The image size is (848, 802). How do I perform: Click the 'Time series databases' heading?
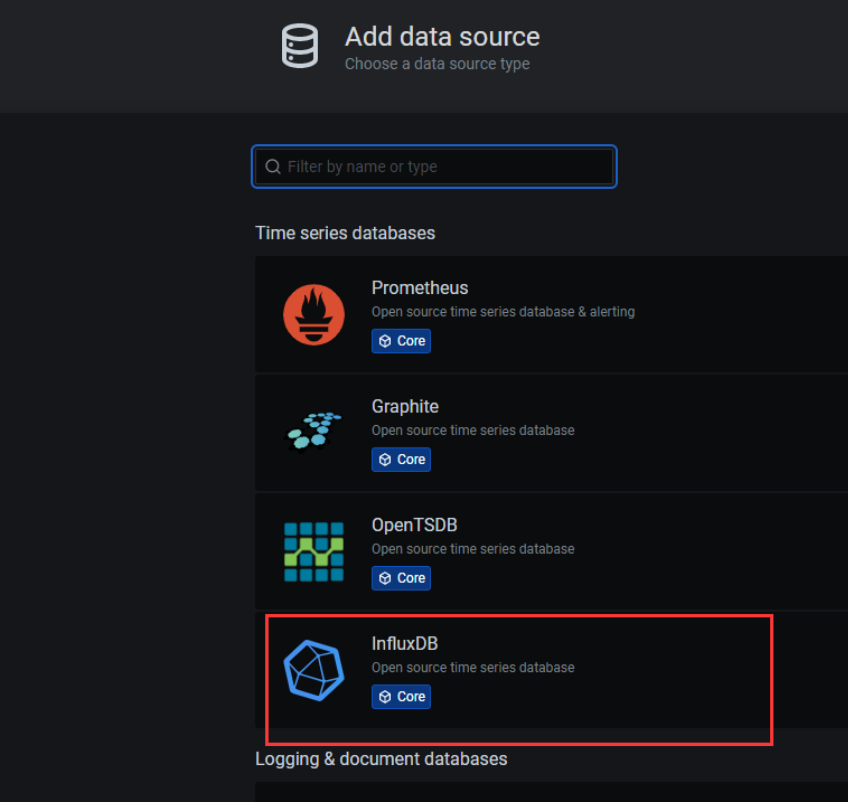[345, 233]
